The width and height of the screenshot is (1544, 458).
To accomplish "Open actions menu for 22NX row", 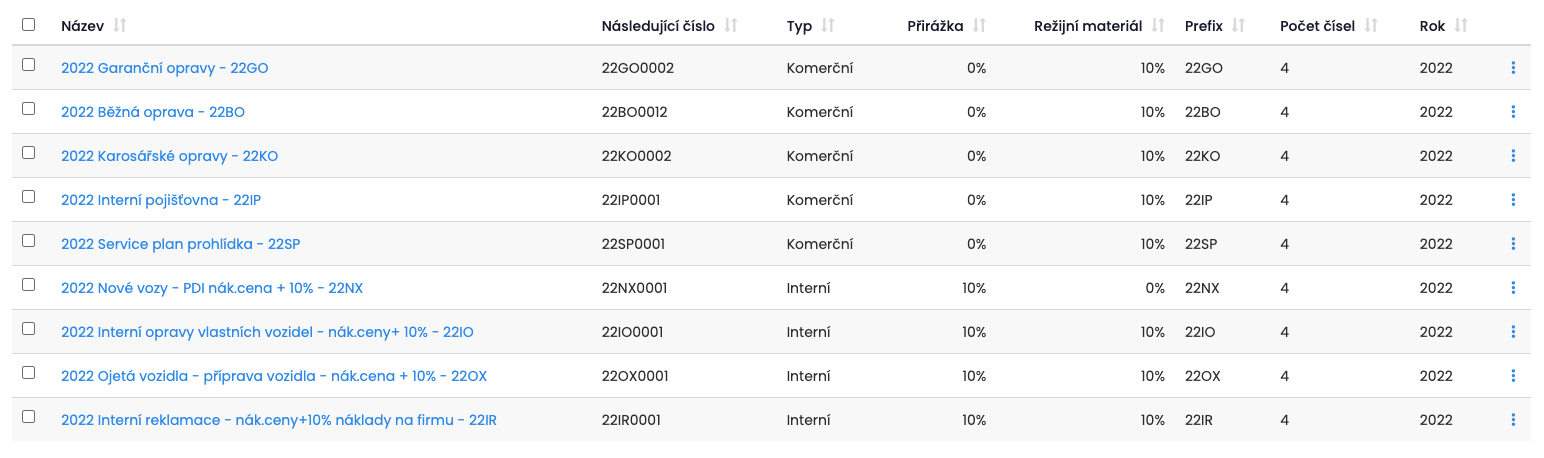I will coord(1513,288).
